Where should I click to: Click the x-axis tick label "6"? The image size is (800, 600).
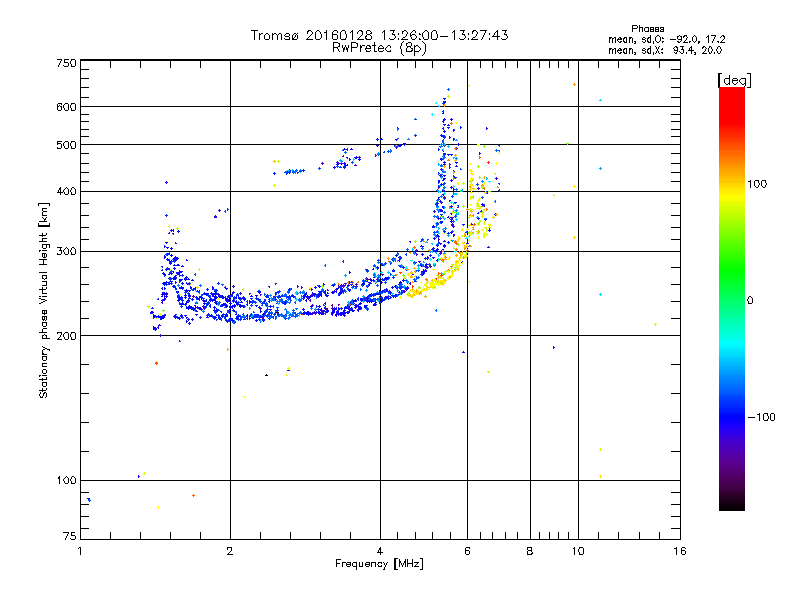(x=467, y=551)
